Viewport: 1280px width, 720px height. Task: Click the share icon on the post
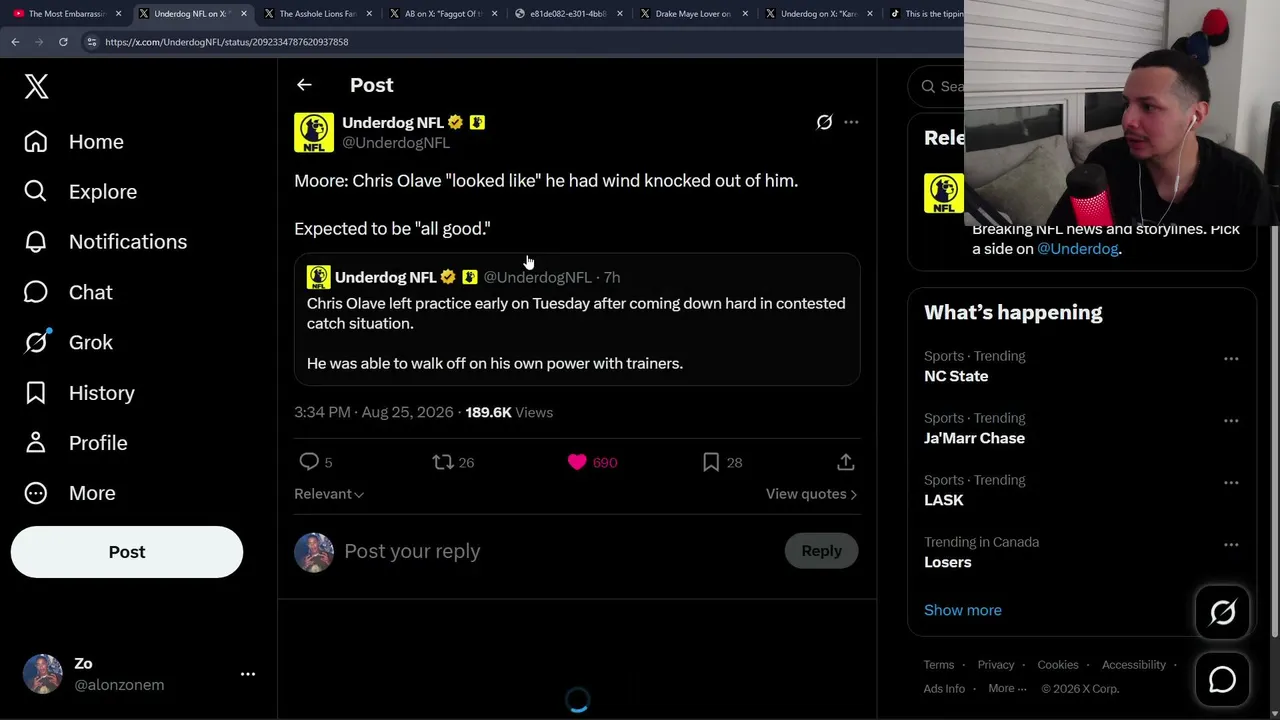pyautogui.click(x=846, y=462)
